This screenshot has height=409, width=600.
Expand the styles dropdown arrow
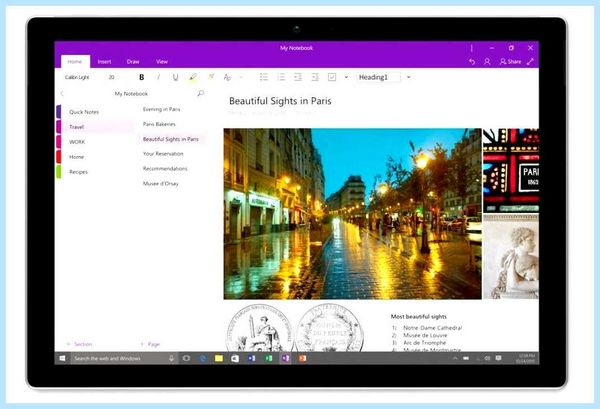(x=409, y=77)
